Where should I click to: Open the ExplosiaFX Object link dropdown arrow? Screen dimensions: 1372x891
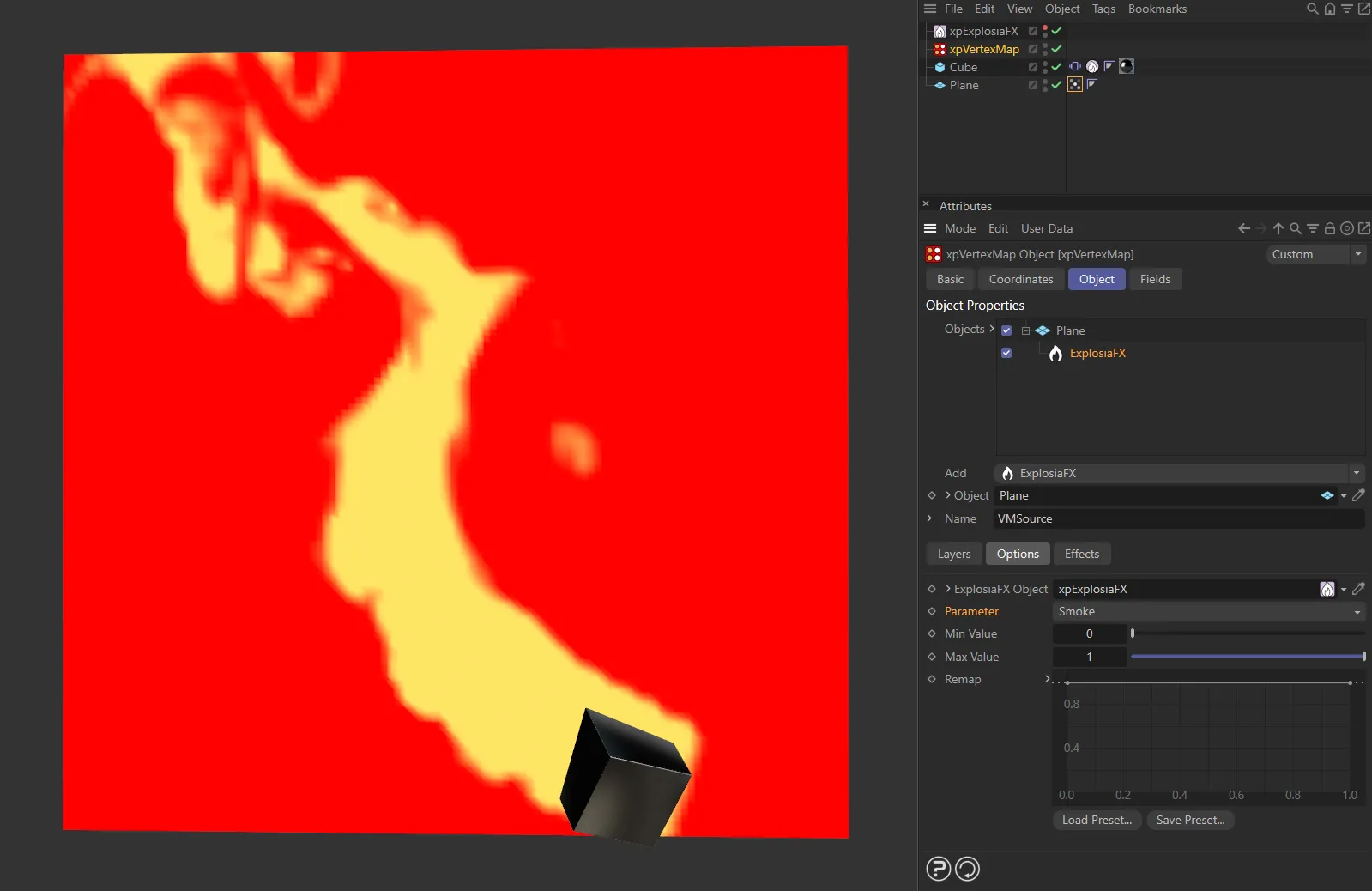1344,589
